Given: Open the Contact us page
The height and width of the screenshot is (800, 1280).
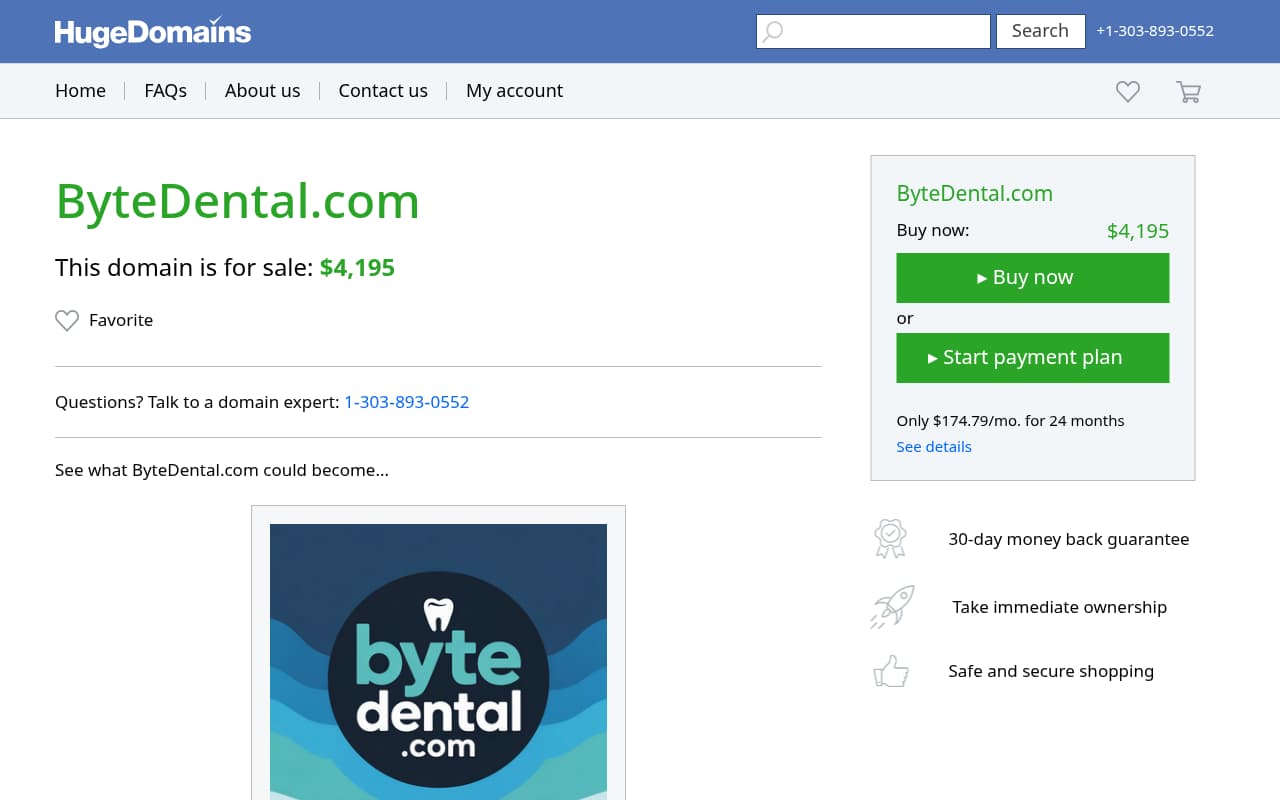Looking at the screenshot, I should point(383,91).
